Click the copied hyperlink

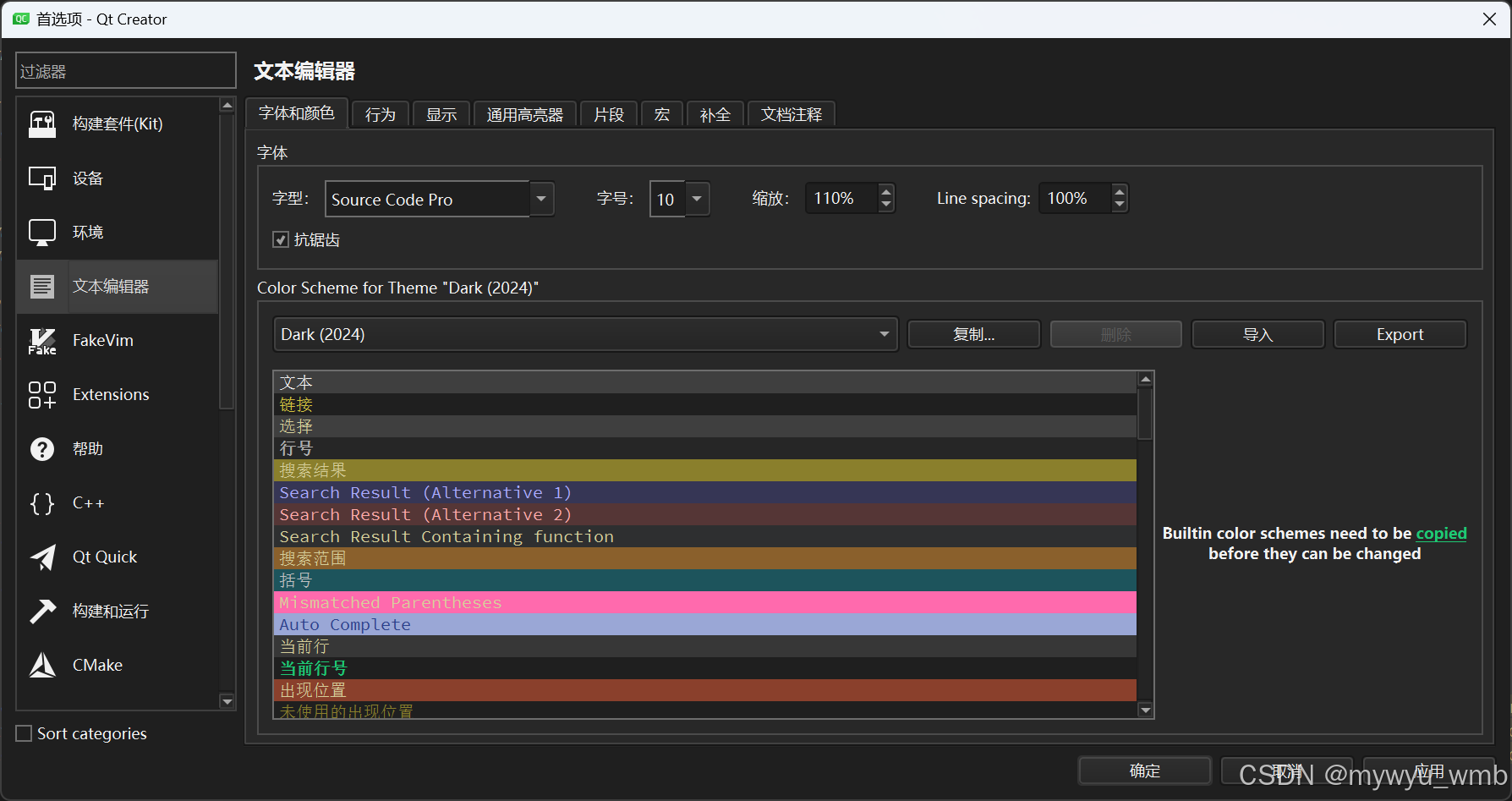[1441, 533]
